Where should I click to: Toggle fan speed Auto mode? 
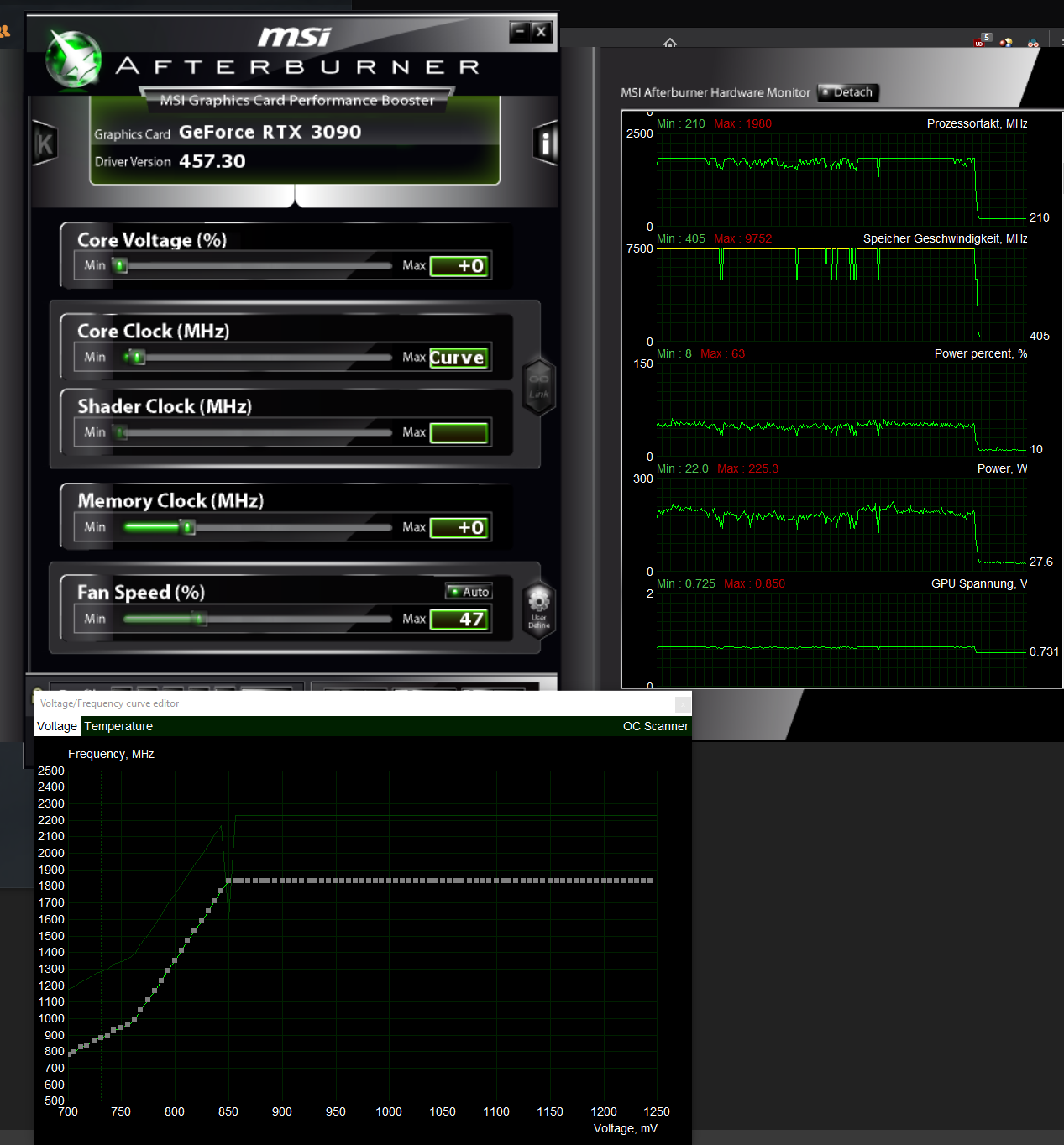pos(469,592)
